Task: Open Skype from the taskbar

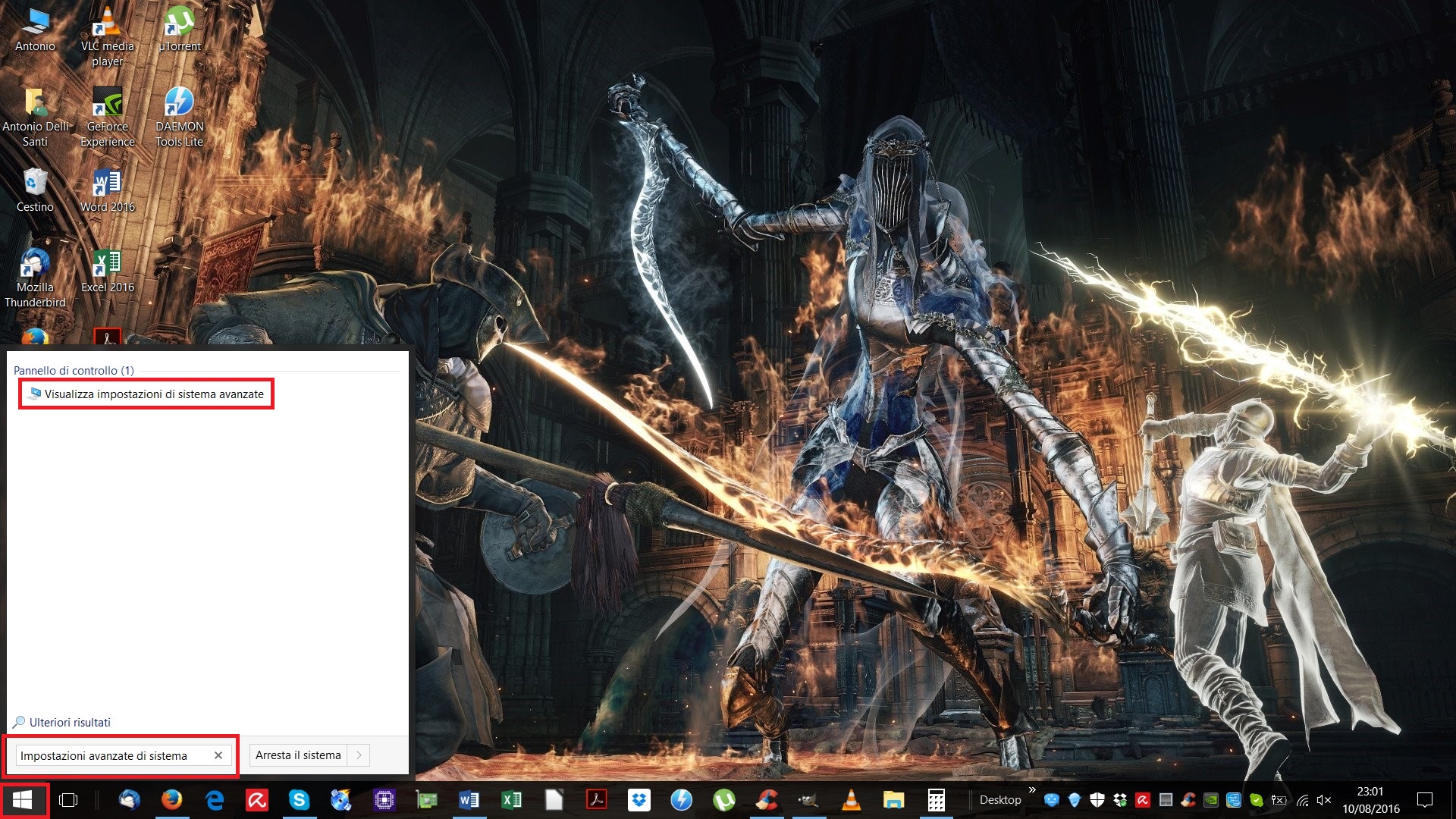Action: point(300,800)
